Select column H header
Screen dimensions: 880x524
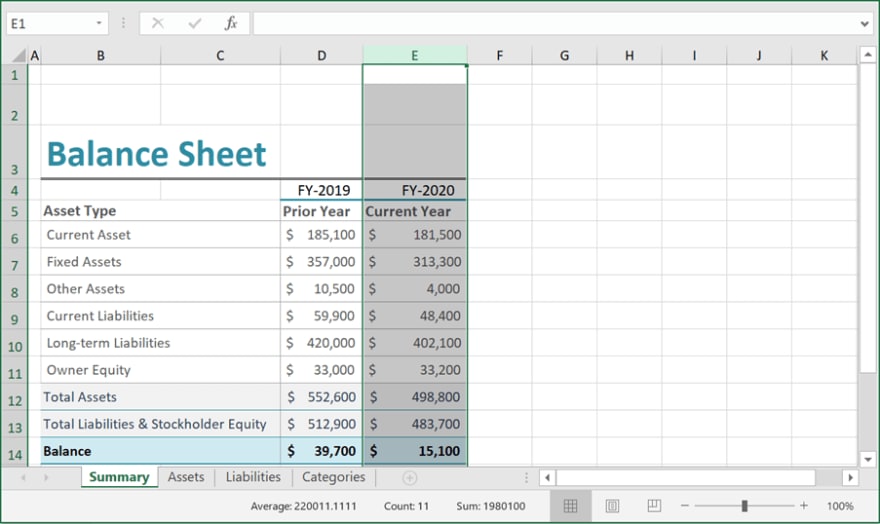pos(630,55)
